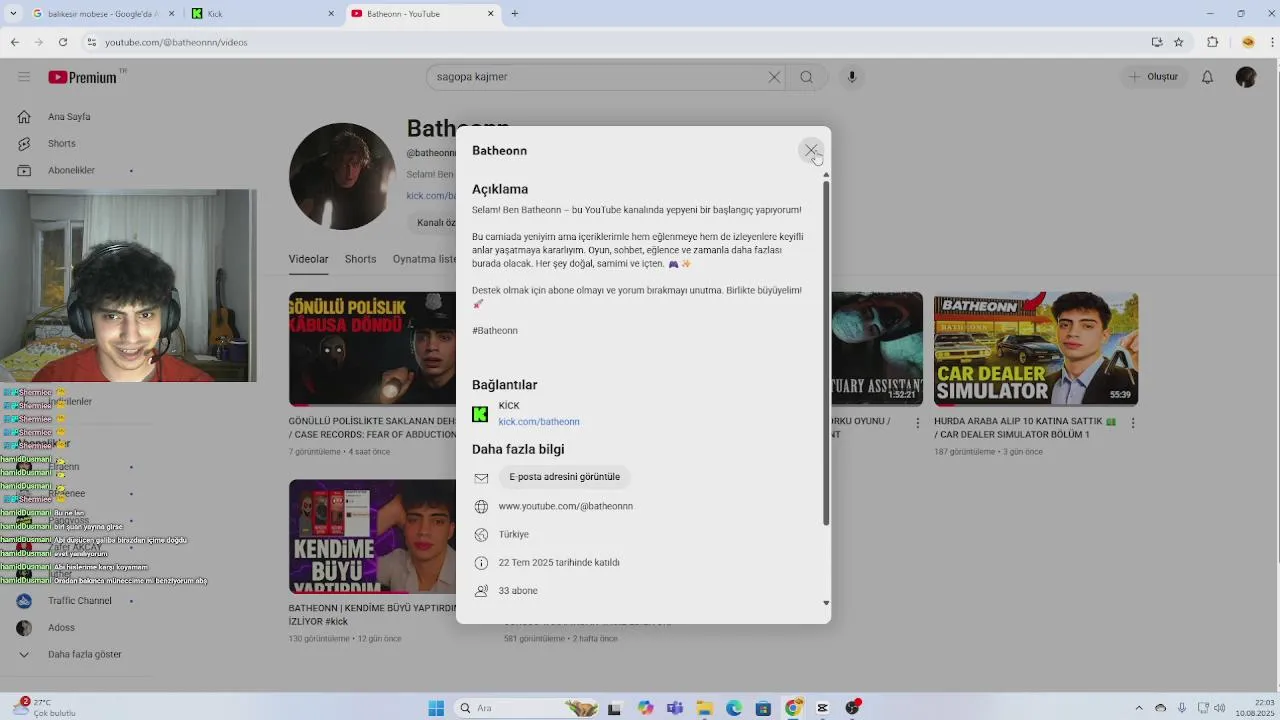The height and width of the screenshot is (720, 1280).
Task: Start voice search with the microphone icon
Action: [852, 77]
